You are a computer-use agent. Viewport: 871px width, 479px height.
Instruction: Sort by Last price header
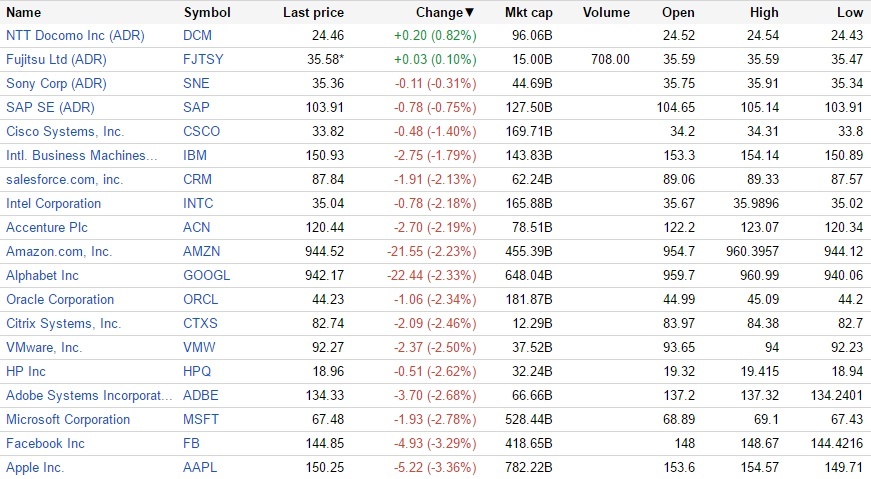point(313,13)
